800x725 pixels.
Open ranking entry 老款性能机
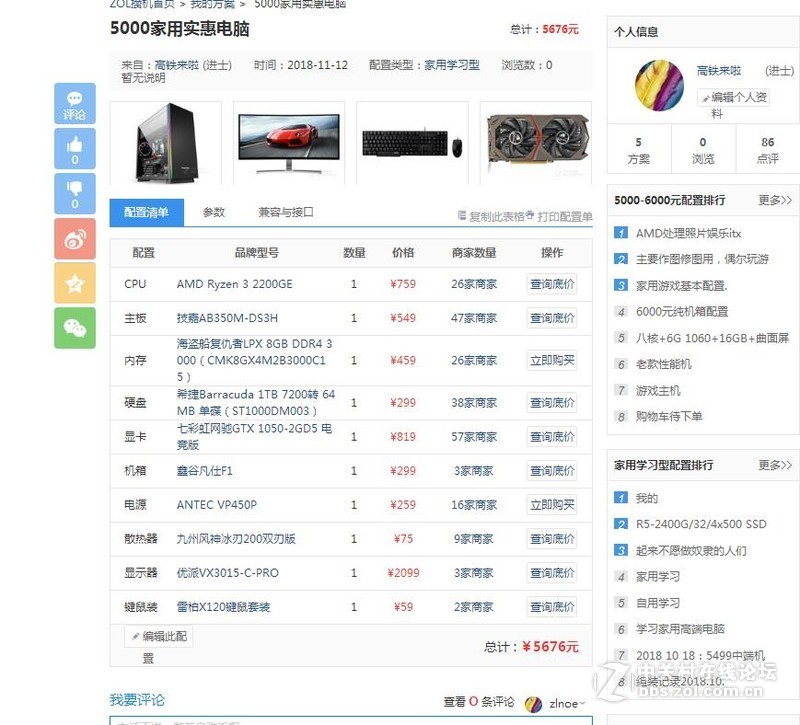664,364
